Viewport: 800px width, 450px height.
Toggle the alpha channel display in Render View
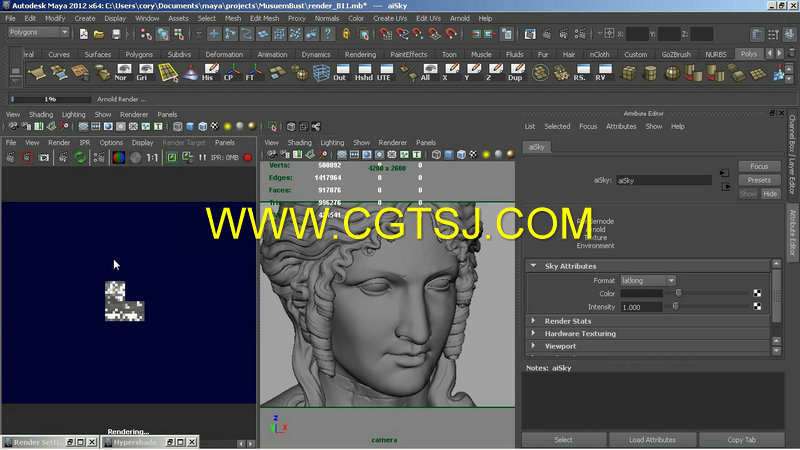pos(135,158)
